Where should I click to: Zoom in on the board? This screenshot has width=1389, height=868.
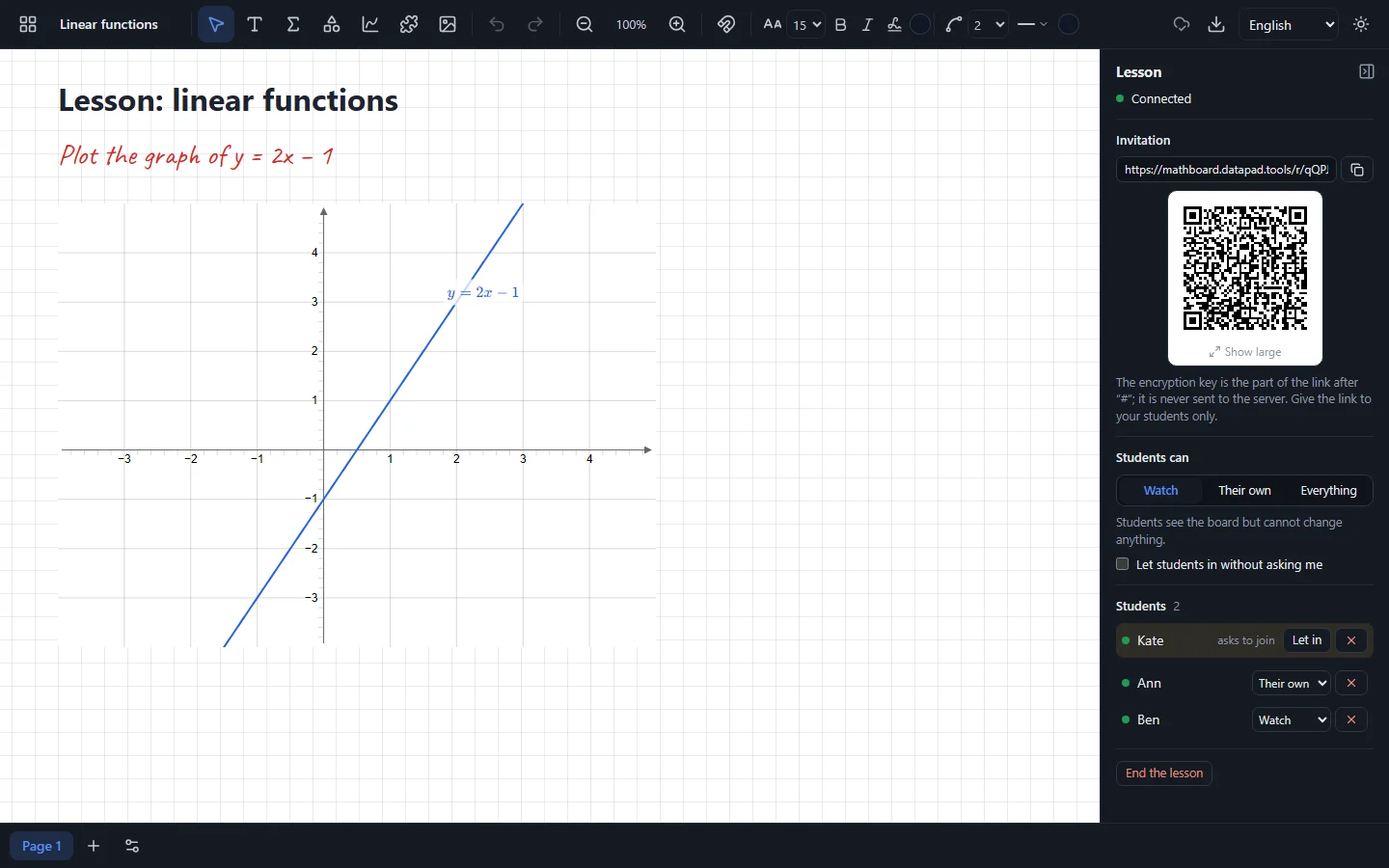tap(677, 24)
